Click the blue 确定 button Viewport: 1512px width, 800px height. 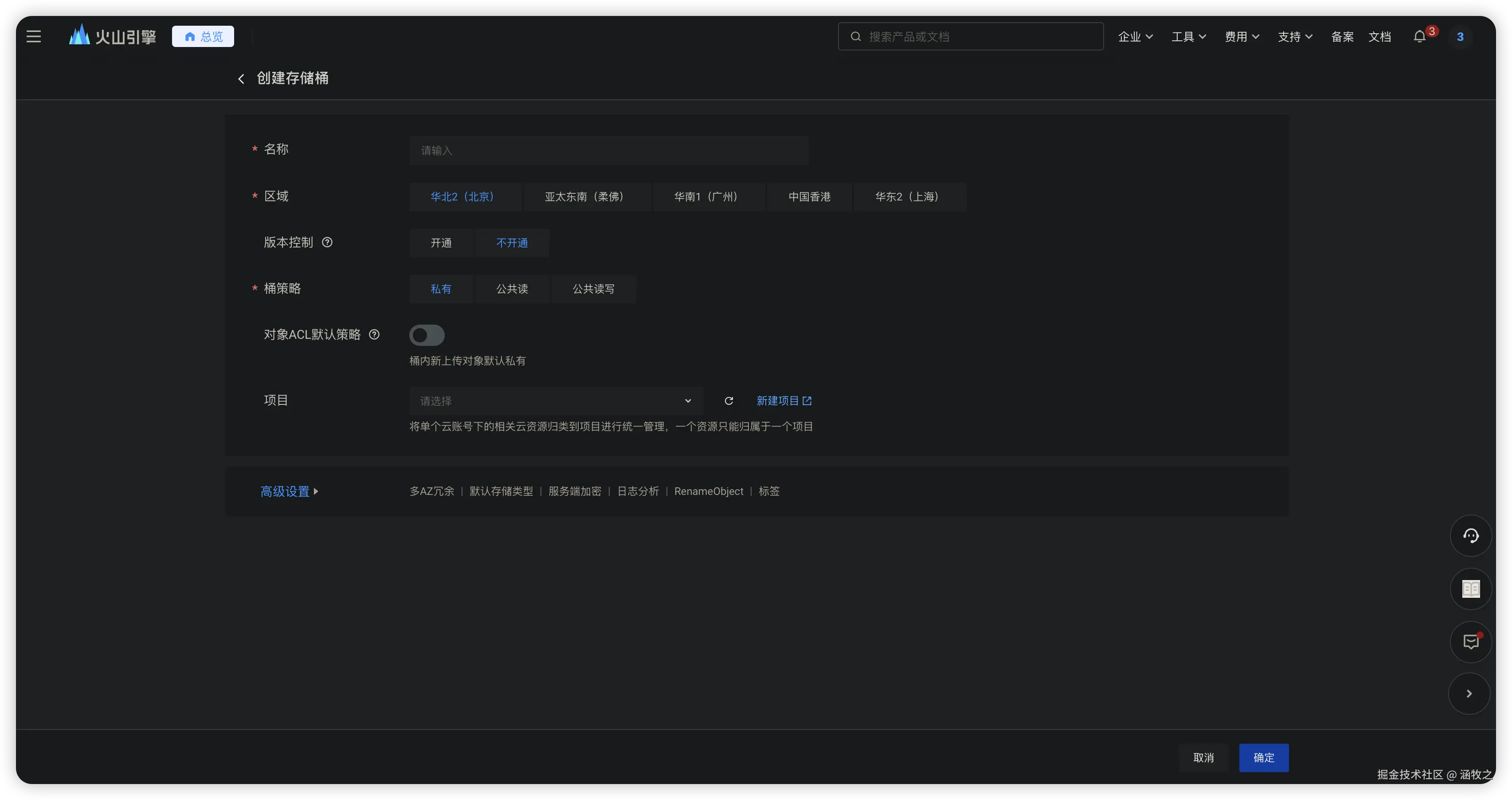click(1263, 758)
